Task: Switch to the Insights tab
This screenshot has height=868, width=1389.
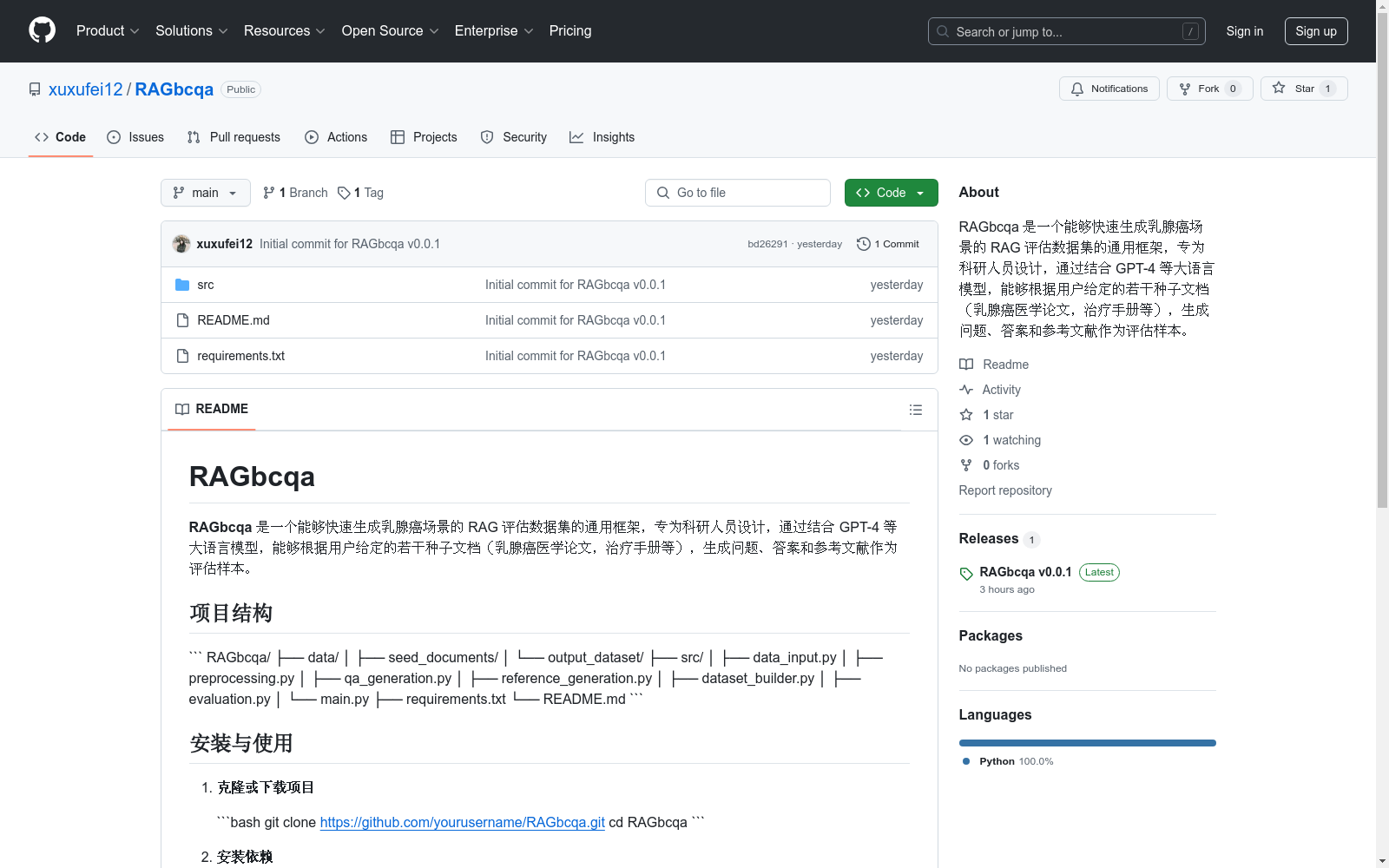Action: pyautogui.click(x=602, y=137)
